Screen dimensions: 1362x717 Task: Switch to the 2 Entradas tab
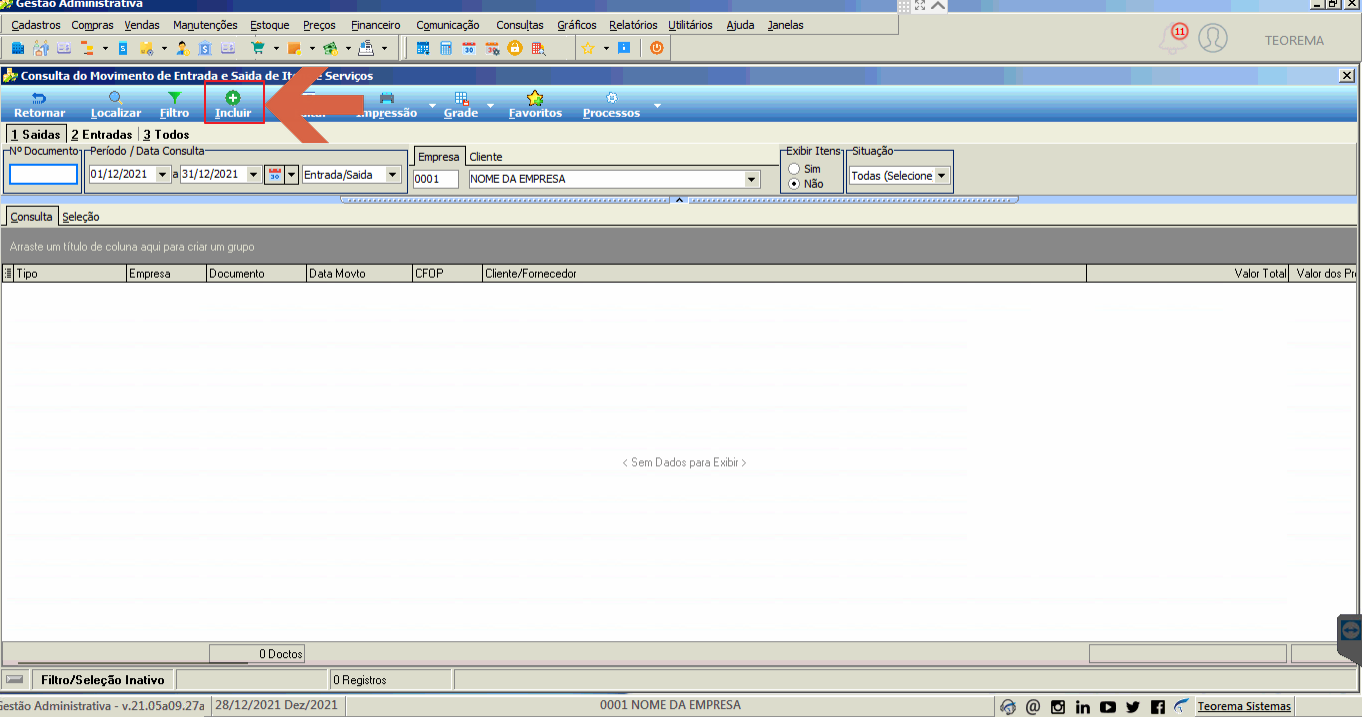tap(101, 134)
